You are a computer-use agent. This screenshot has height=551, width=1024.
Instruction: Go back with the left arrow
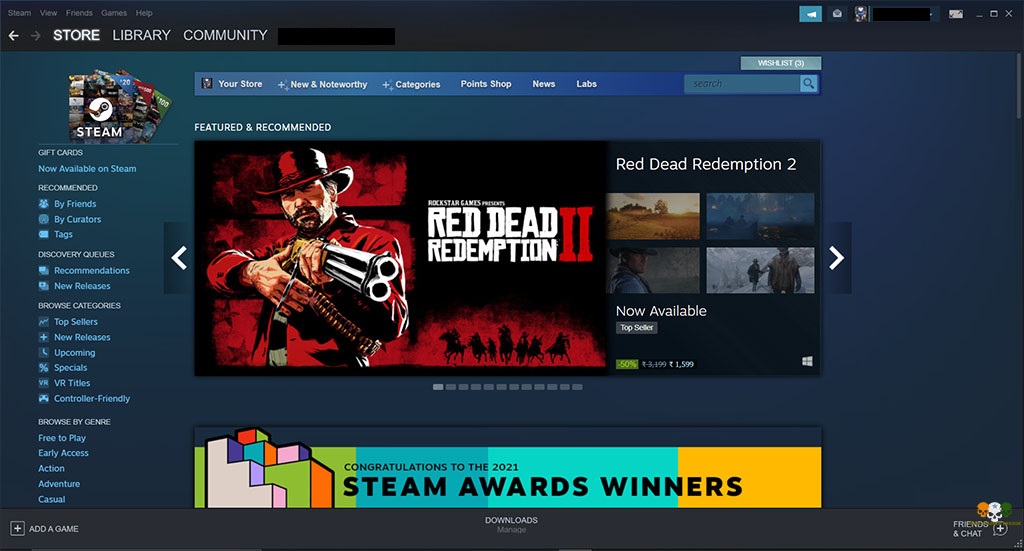click(x=13, y=36)
